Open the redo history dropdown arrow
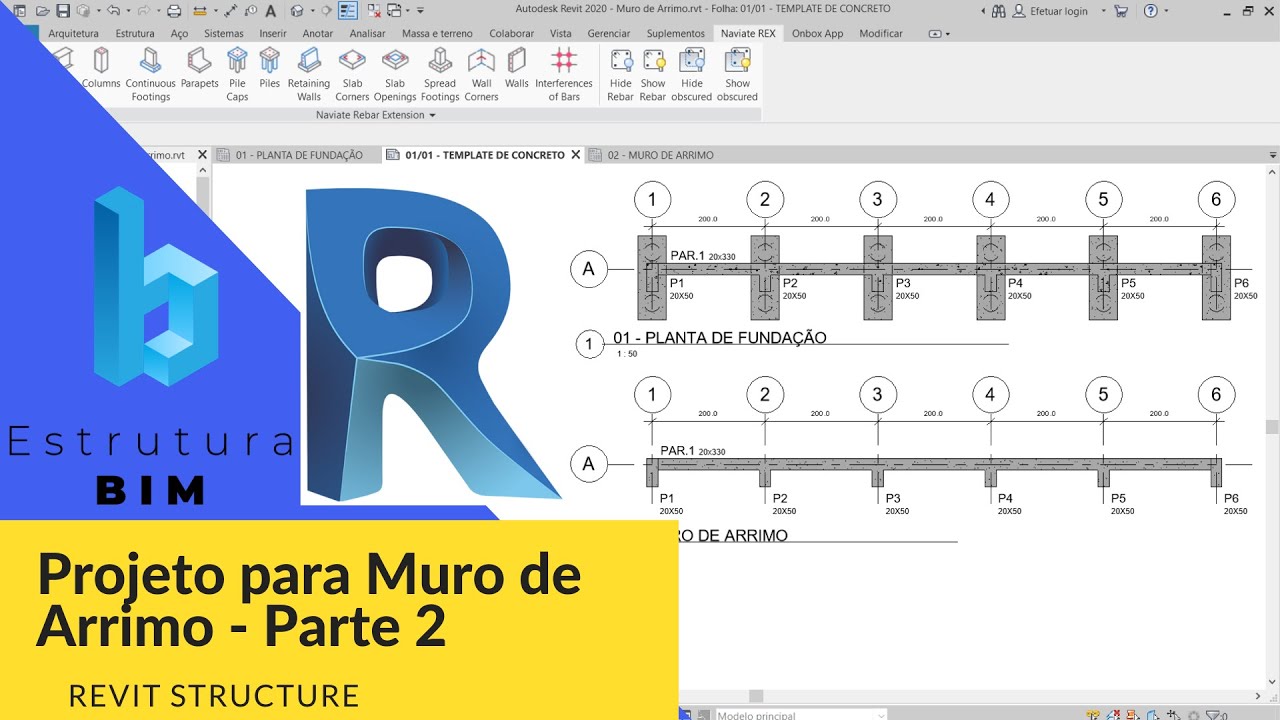Image resolution: width=1280 pixels, height=720 pixels. (158, 11)
